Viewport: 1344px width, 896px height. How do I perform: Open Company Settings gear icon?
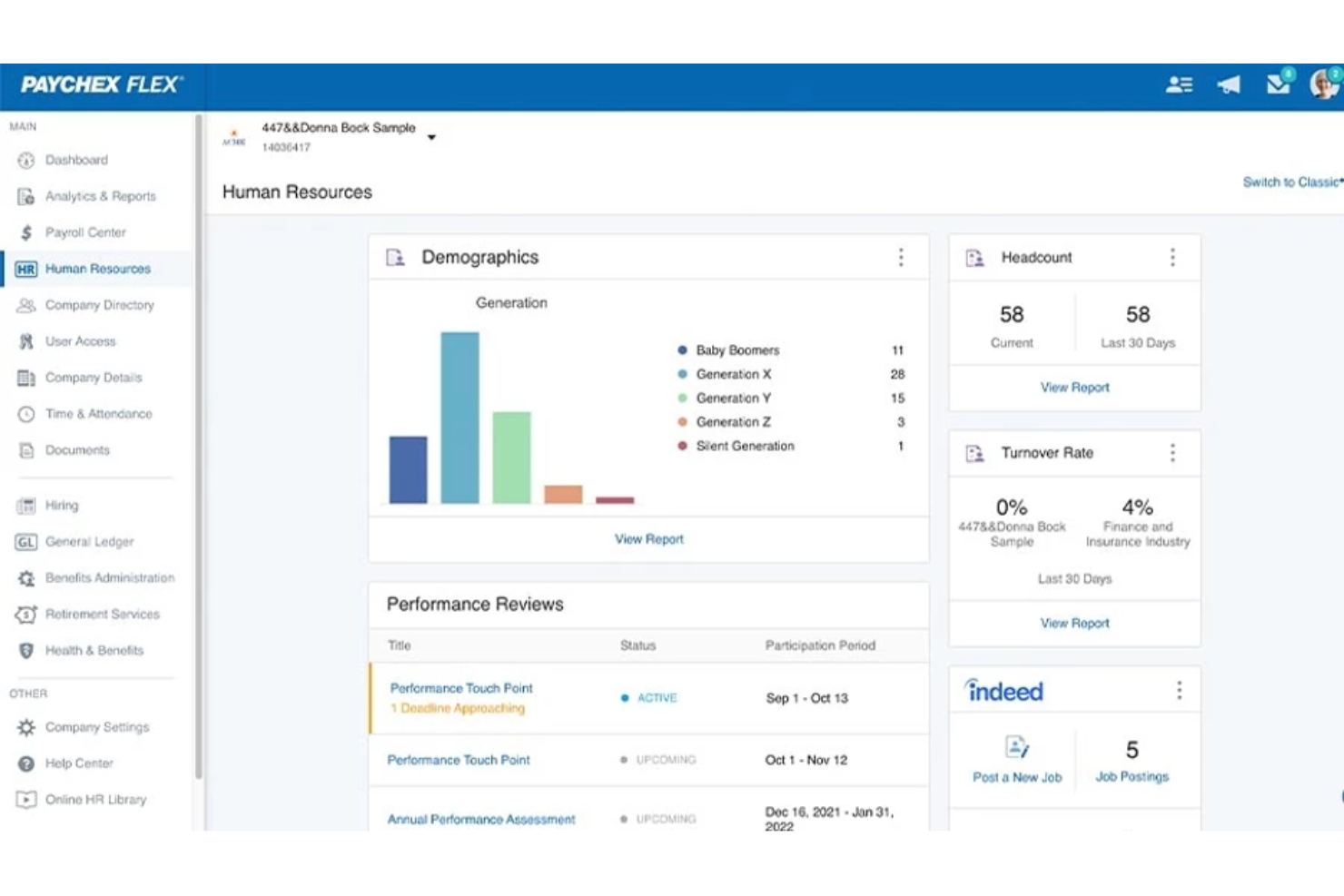click(x=27, y=727)
